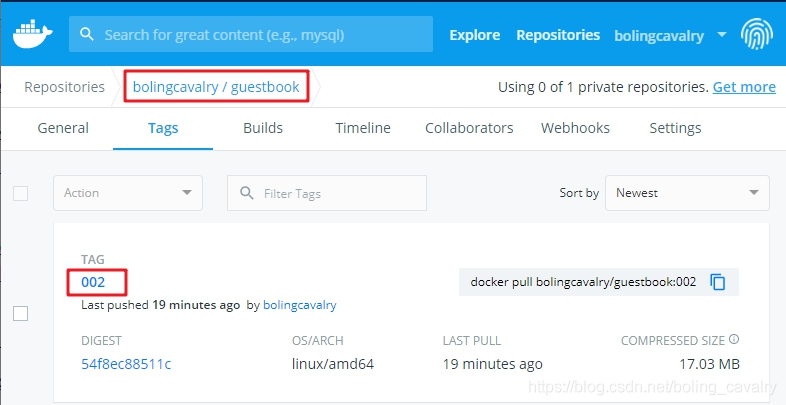Copy the docker pull command with the copy icon
Viewport: 786px width, 405px height.
[718, 282]
